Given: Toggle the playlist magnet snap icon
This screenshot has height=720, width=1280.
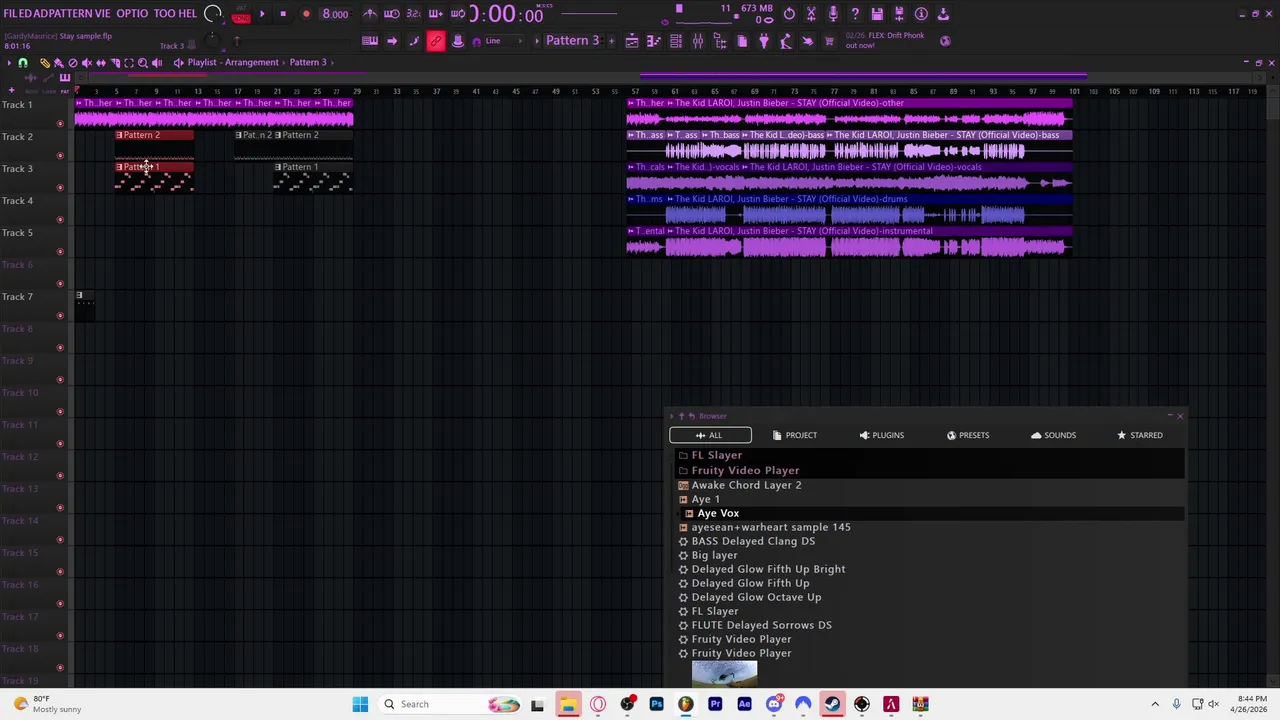Looking at the screenshot, I should (x=22, y=63).
